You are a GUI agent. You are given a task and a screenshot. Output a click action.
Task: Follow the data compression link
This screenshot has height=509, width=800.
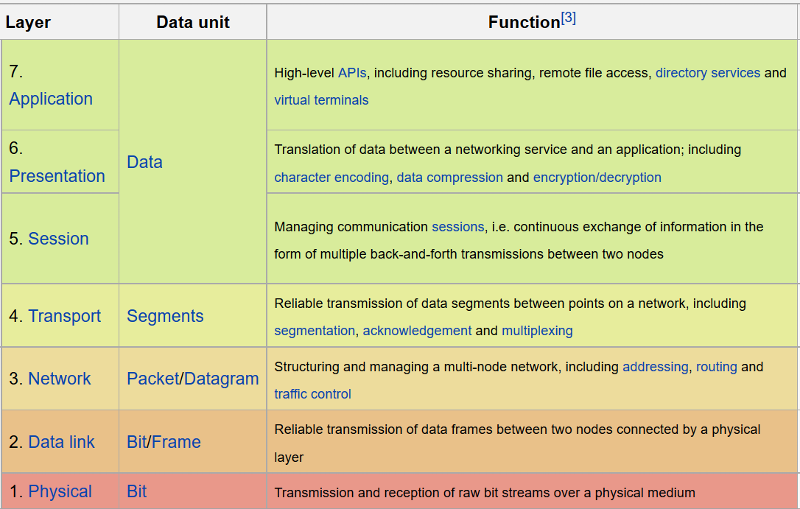(449, 177)
